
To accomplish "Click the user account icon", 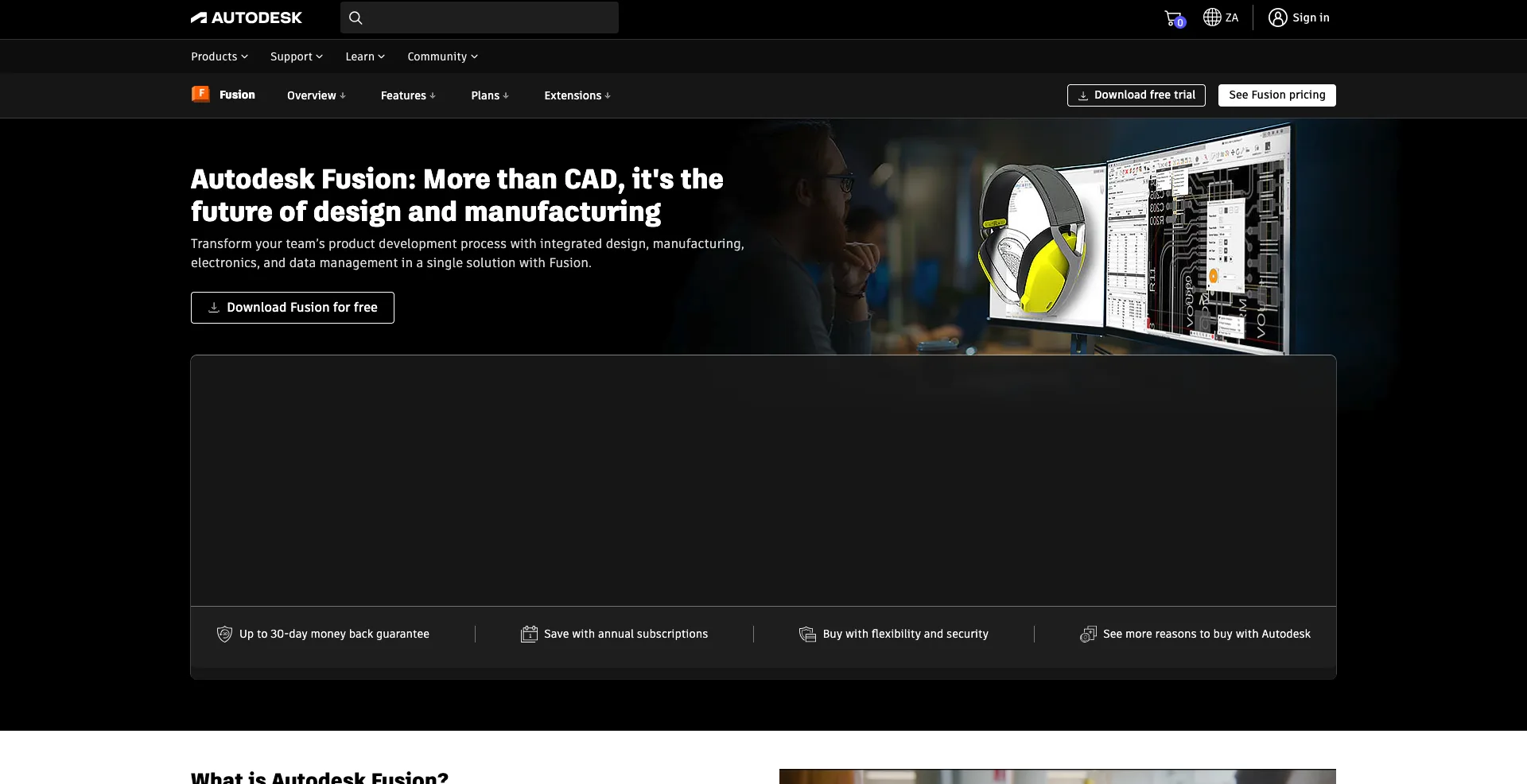I will point(1277,17).
